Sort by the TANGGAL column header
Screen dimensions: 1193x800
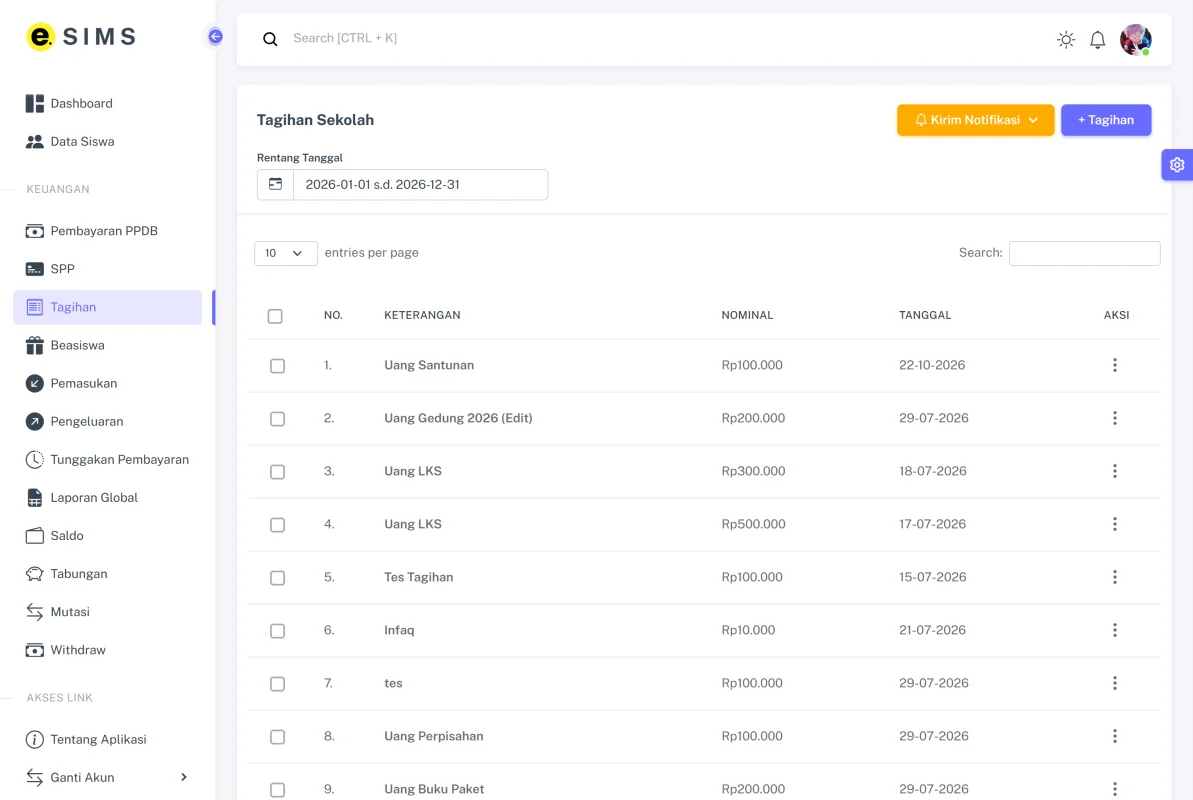coord(925,315)
